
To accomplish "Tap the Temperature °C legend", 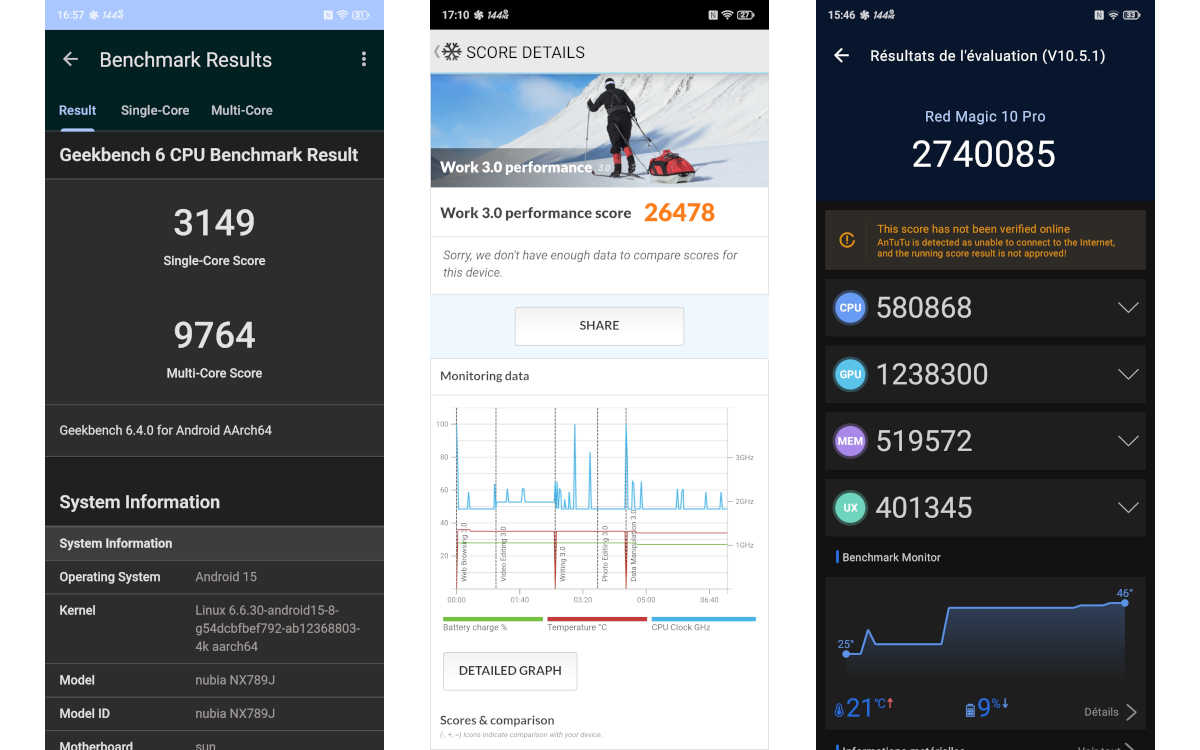I will click(597, 624).
